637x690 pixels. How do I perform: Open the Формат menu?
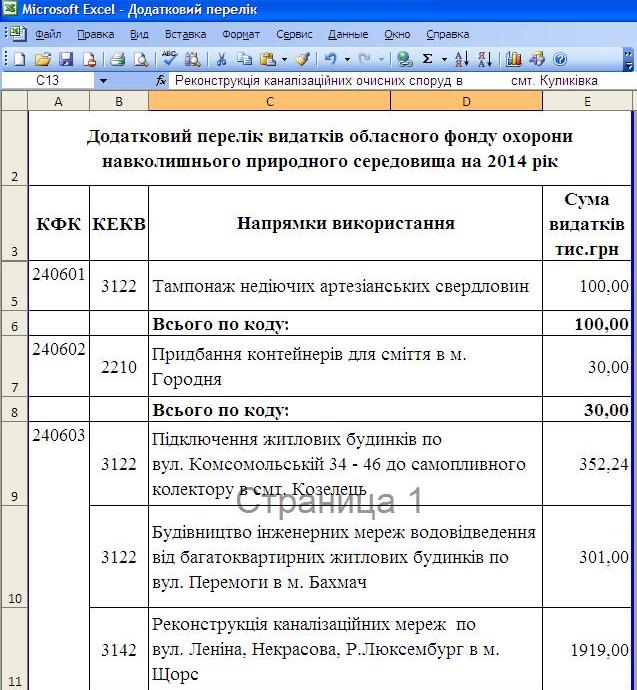(241, 34)
